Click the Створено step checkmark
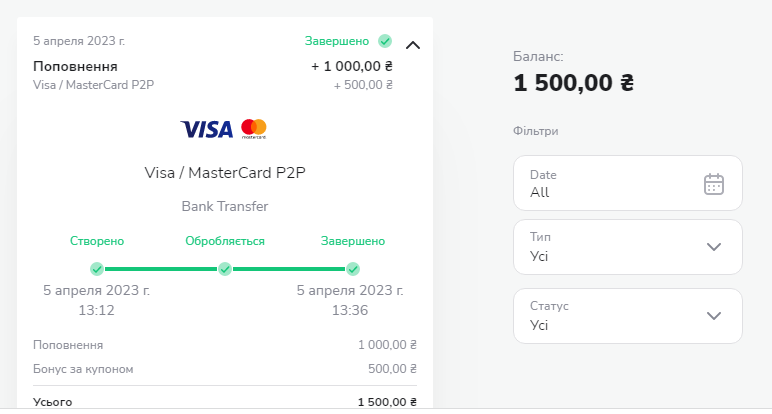772x414 pixels. coord(97,268)
